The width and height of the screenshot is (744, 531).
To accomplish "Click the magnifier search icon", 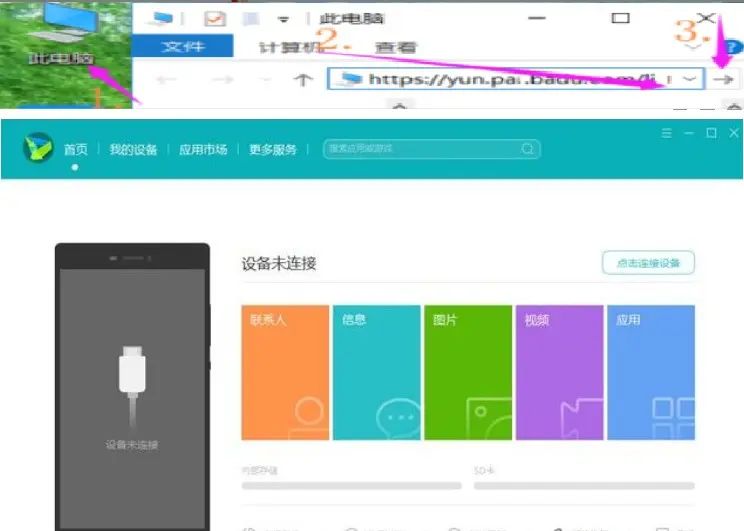I will 528,149.
